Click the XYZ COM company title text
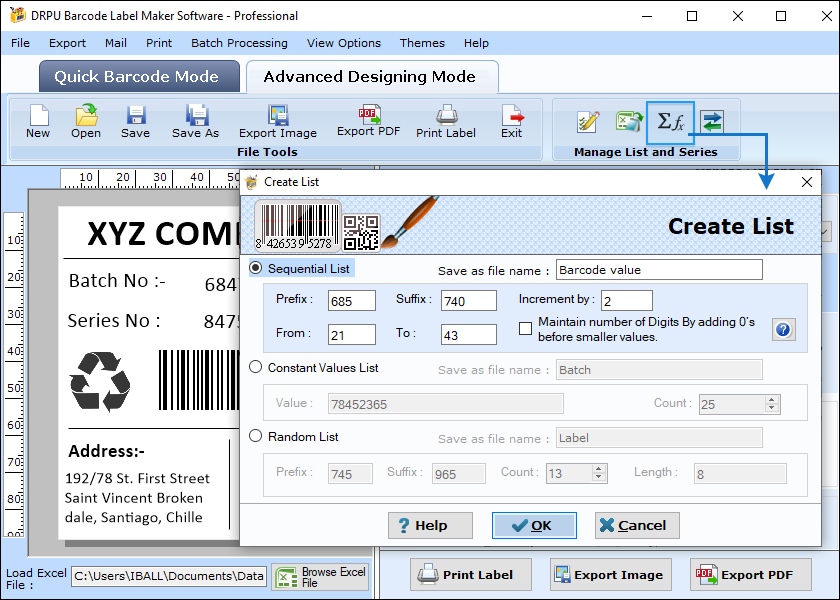Screen dimensions: 840x600 pyautogui.click(x=163, y=234)
